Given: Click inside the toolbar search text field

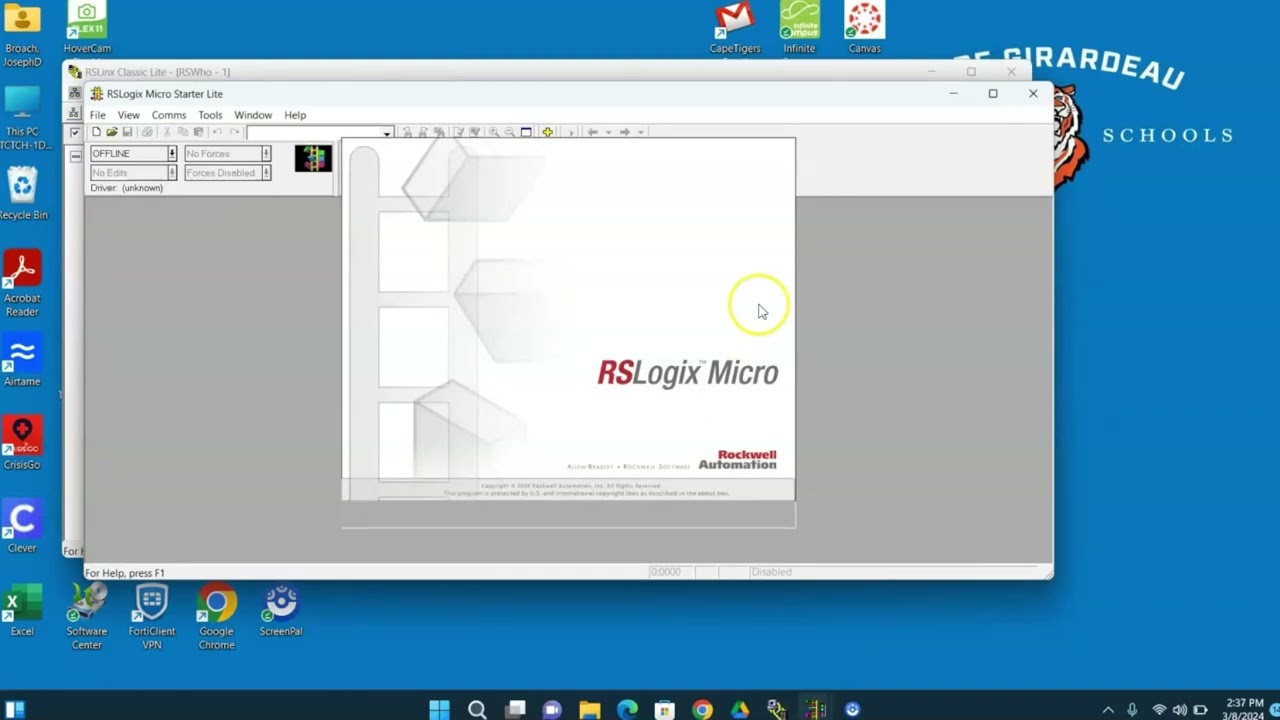Looking at the screenshot, I should 314,133.
